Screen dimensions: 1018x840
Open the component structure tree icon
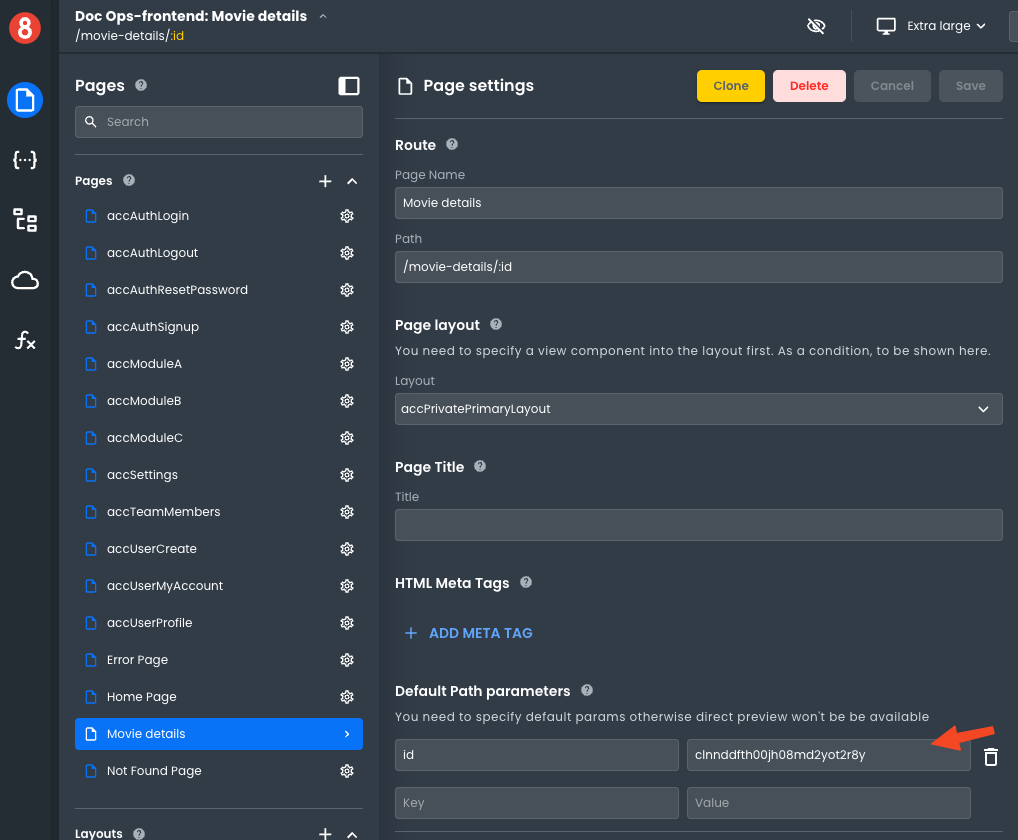pos(24,220)
